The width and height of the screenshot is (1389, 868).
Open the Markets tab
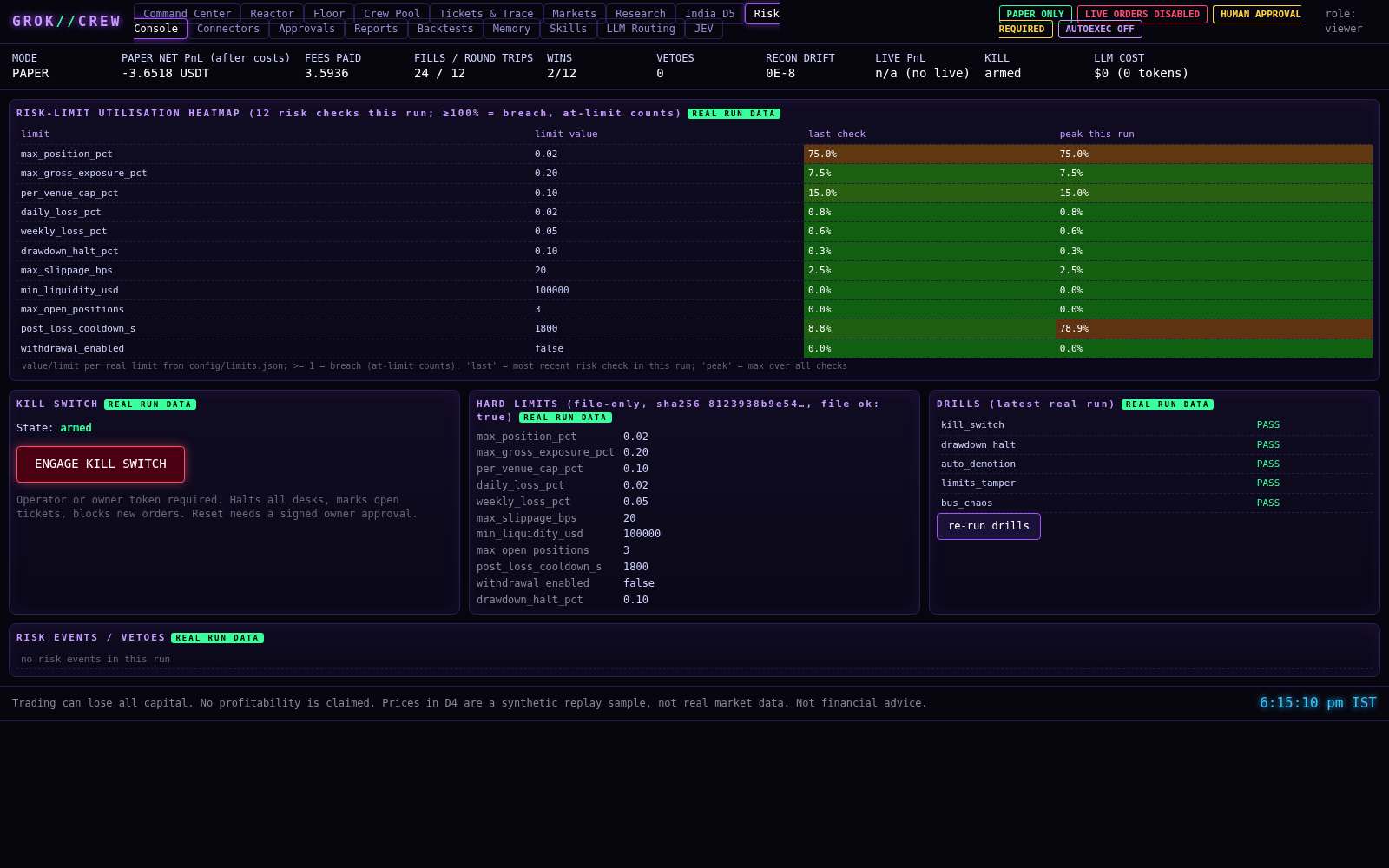(x=574, y=13)
